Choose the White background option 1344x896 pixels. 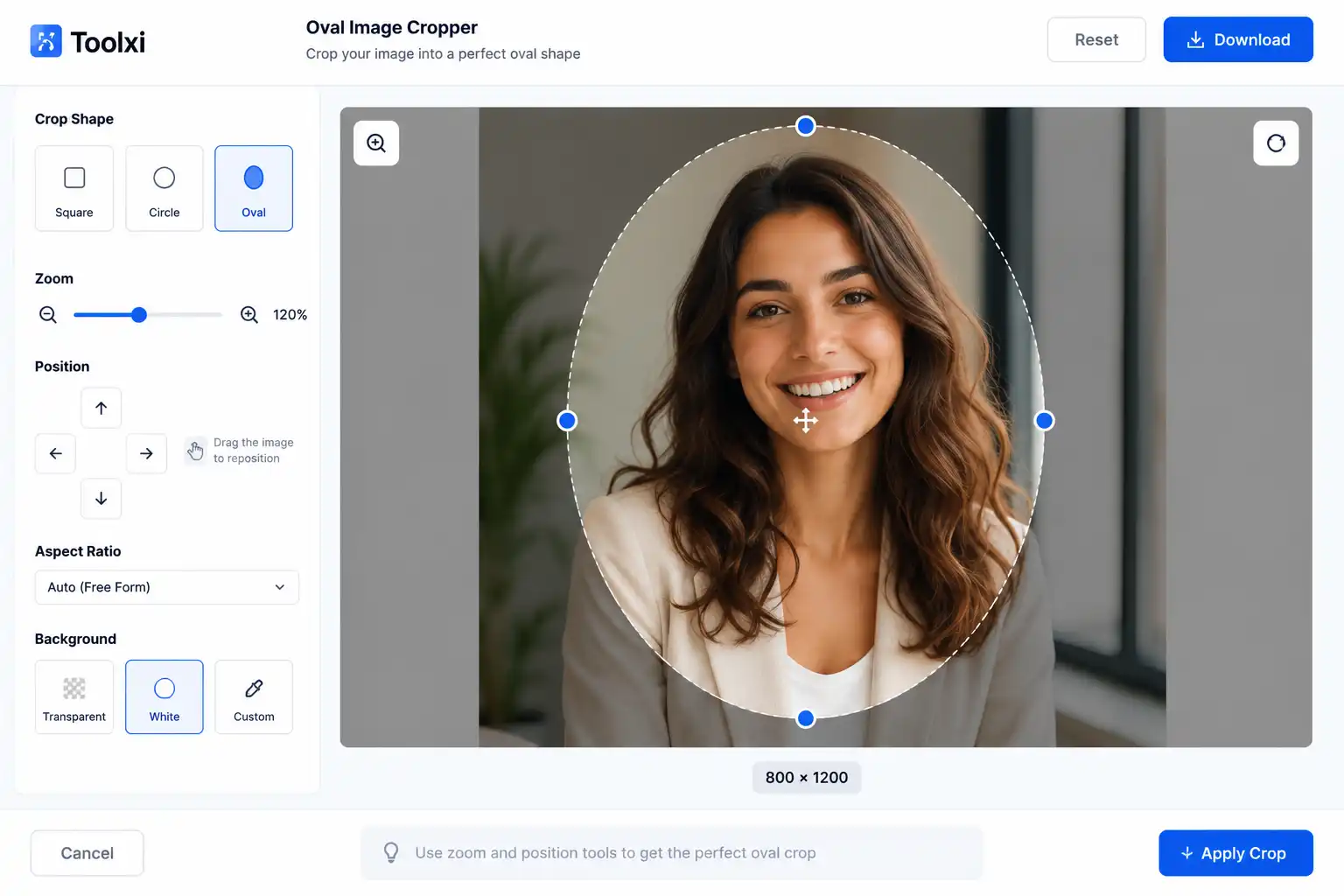coord(164,696)
